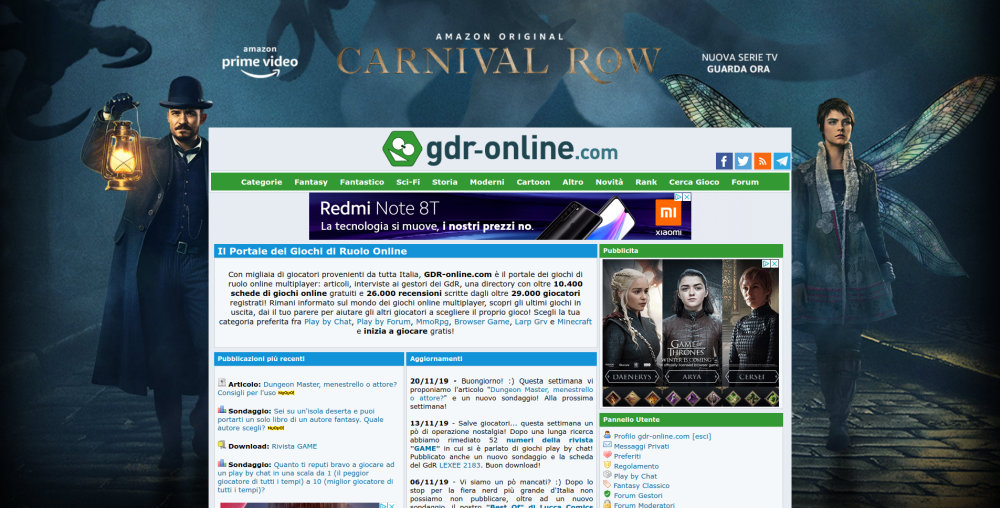The image size is (1000, 508).
Task: Click the envelope icon for Messaggi Privati
Action: pos(607,446)
